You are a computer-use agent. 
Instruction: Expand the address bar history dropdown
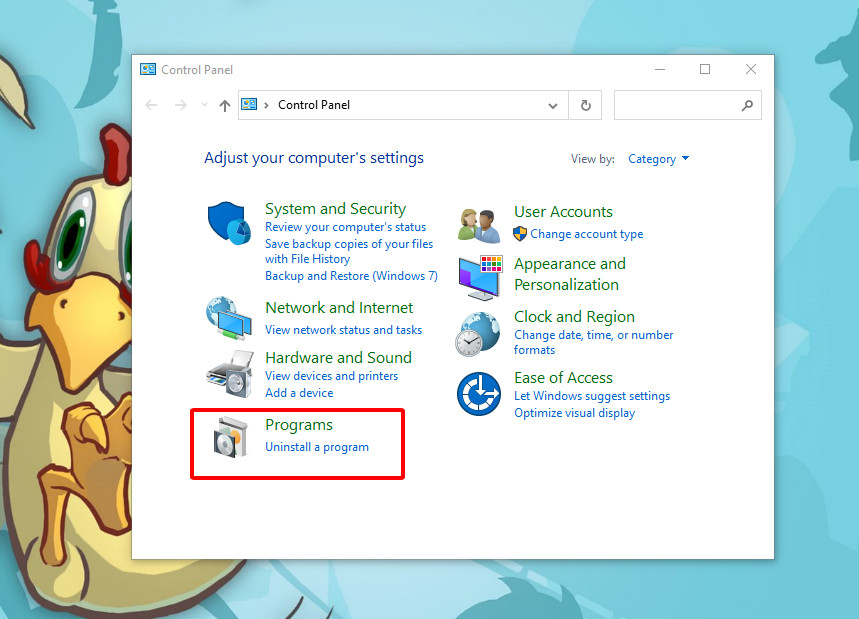click(553, 105)
